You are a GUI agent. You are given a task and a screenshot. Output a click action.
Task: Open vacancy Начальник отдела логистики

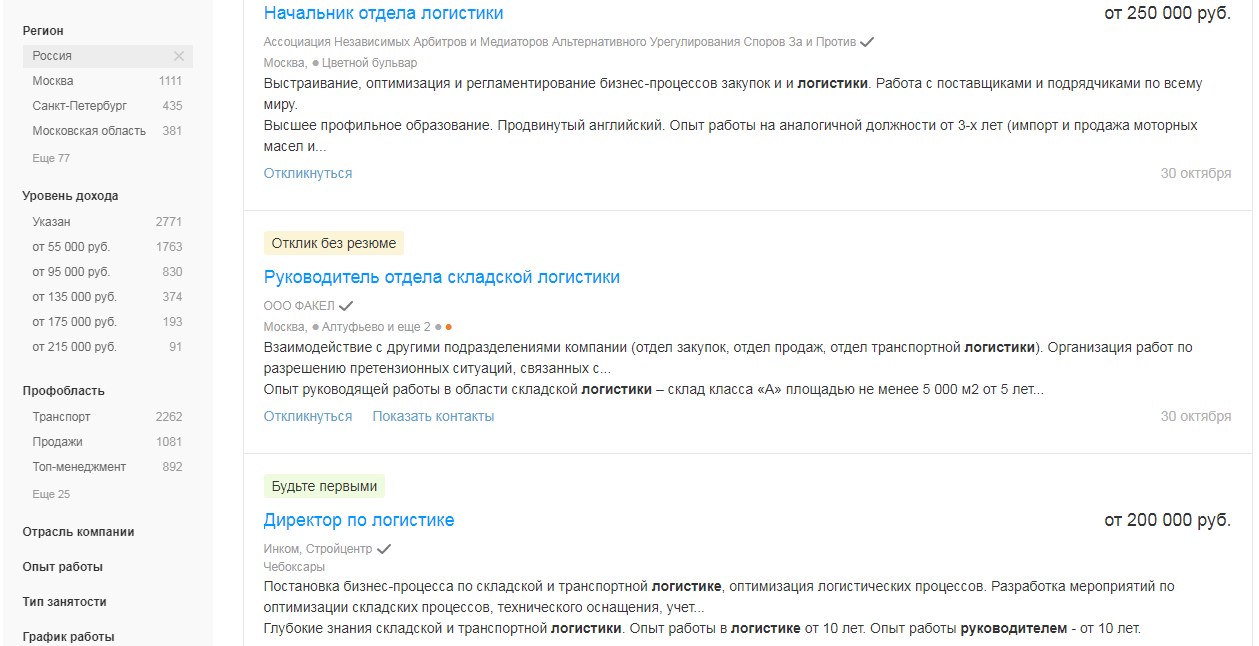(x=384, y=13)
